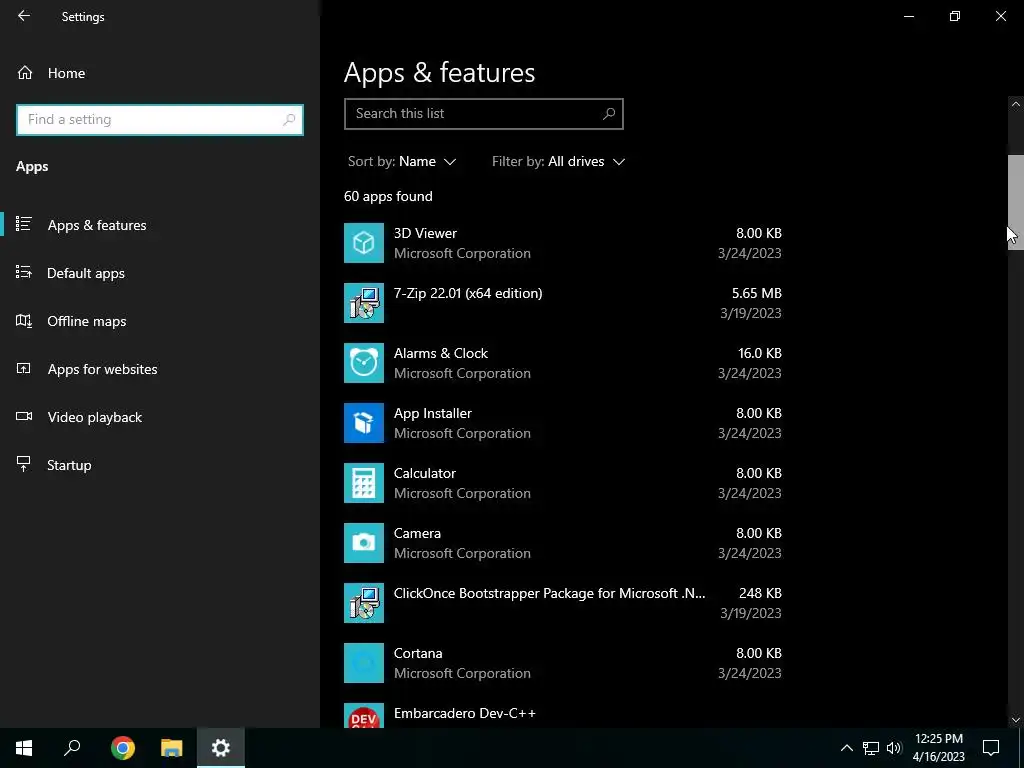Click the Default apps list icon
This screenshot has height=768, width=1024.
pos(24,272)
